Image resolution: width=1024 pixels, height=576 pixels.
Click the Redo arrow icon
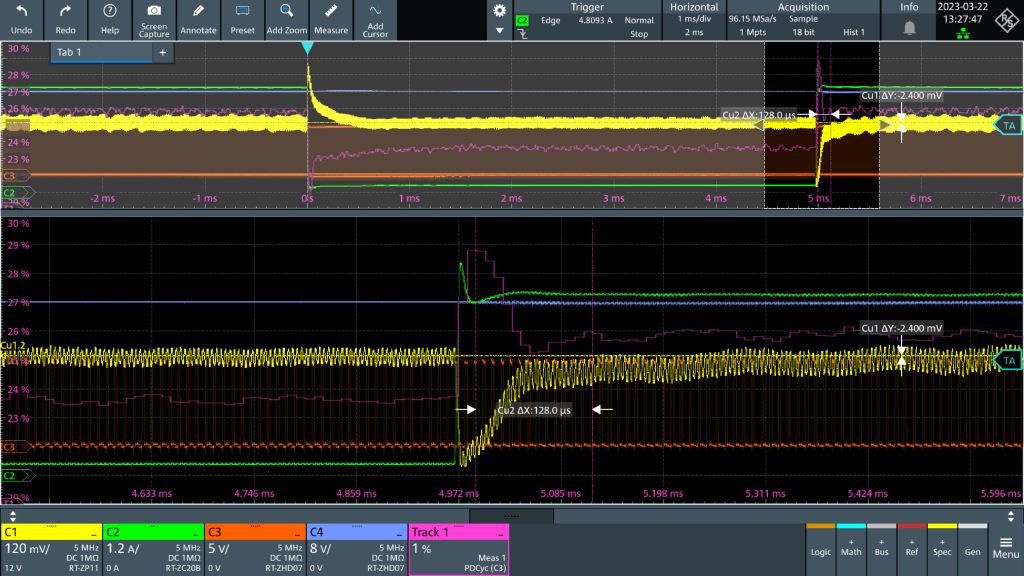pyautogui.click(x=66, y=12)
